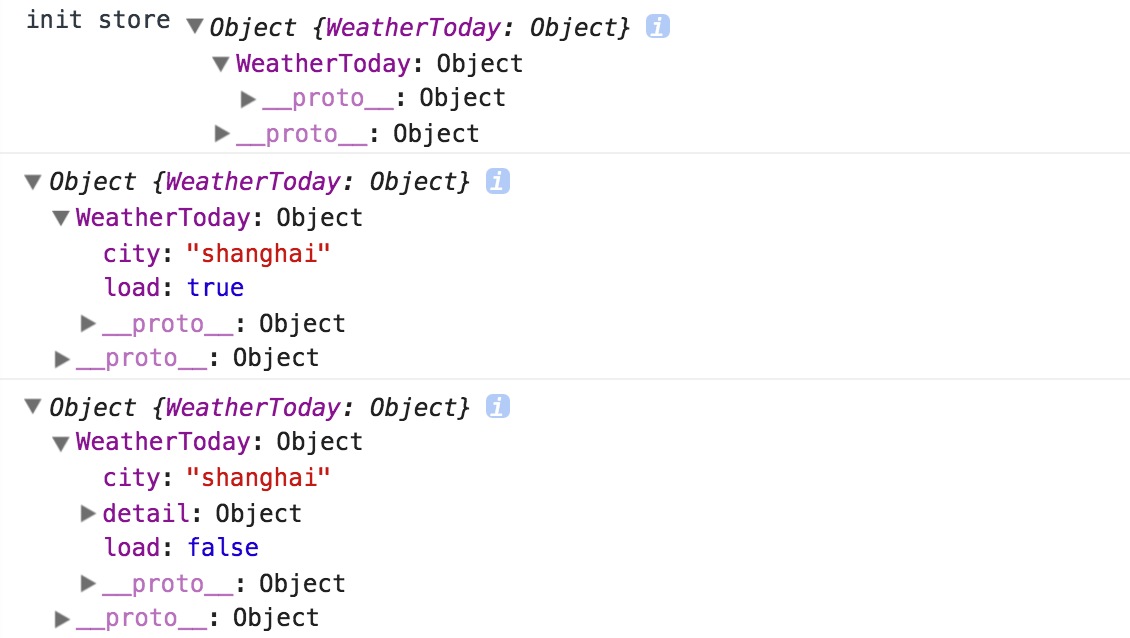
Task: Collapse the WeatherToday node containing load: true
Action: (x=61, y=218)
